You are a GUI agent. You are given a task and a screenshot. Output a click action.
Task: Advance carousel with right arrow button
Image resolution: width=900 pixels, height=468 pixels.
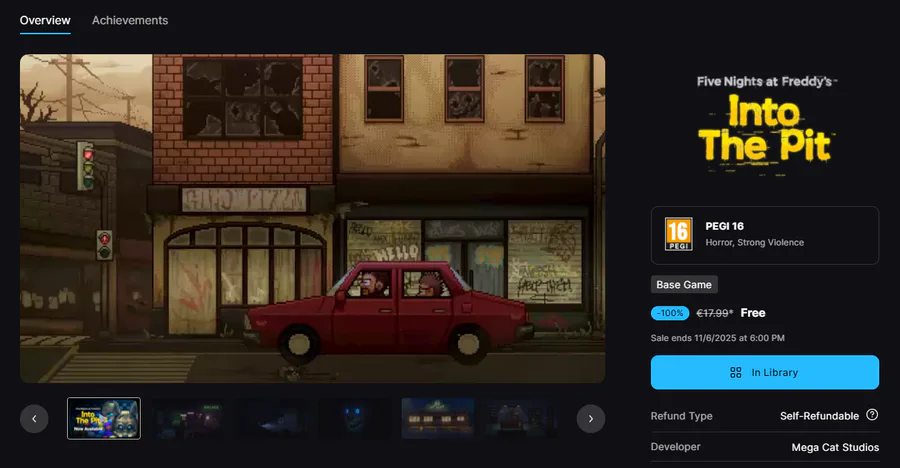pos(591,419)
